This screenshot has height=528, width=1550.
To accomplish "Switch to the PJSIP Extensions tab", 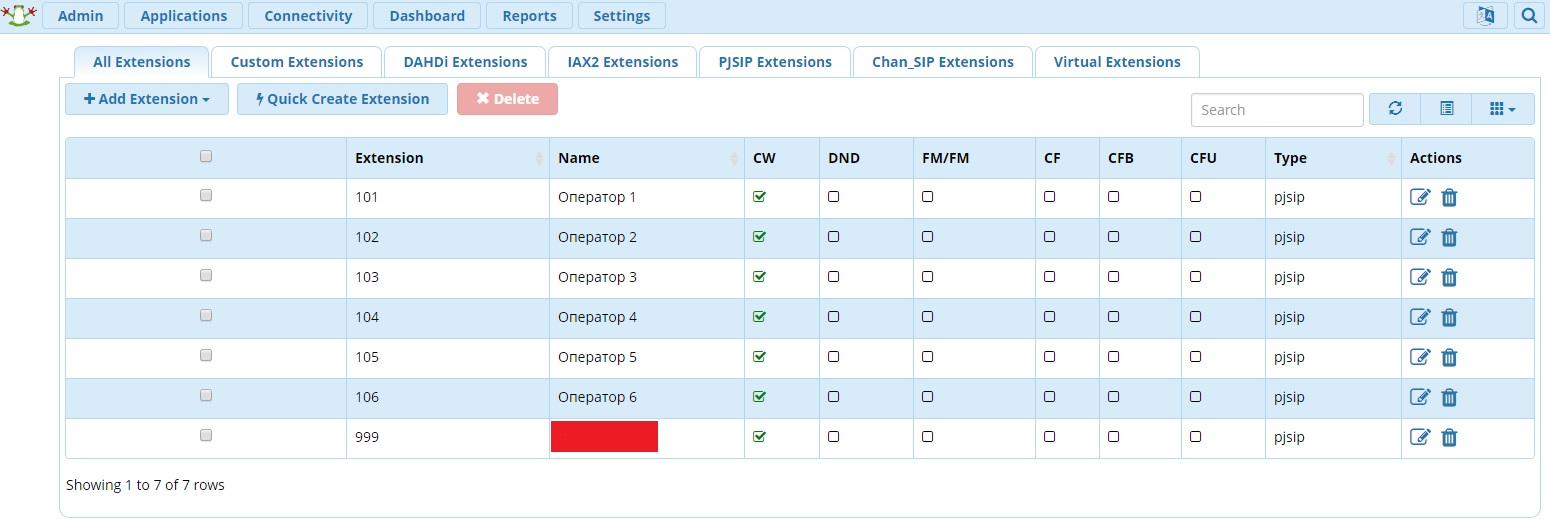I will click(775, 62).
